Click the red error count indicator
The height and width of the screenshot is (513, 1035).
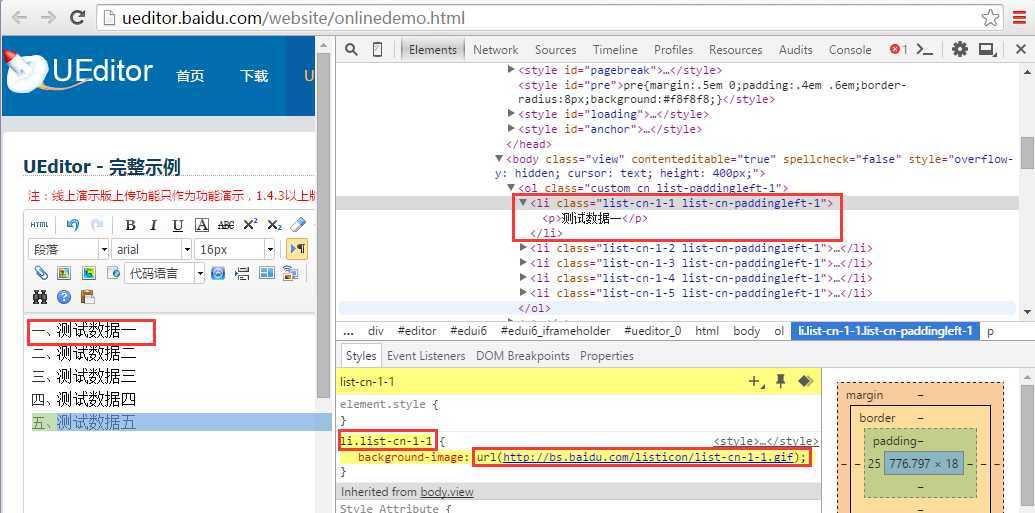pos(898,49)
